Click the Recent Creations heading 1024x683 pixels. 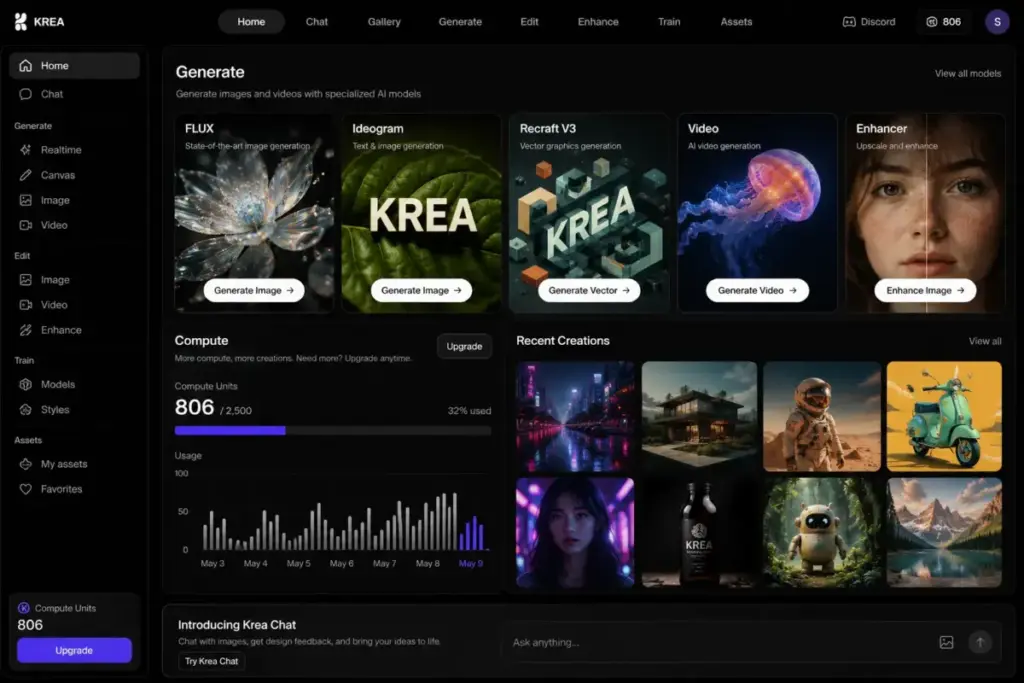point(563,341)
